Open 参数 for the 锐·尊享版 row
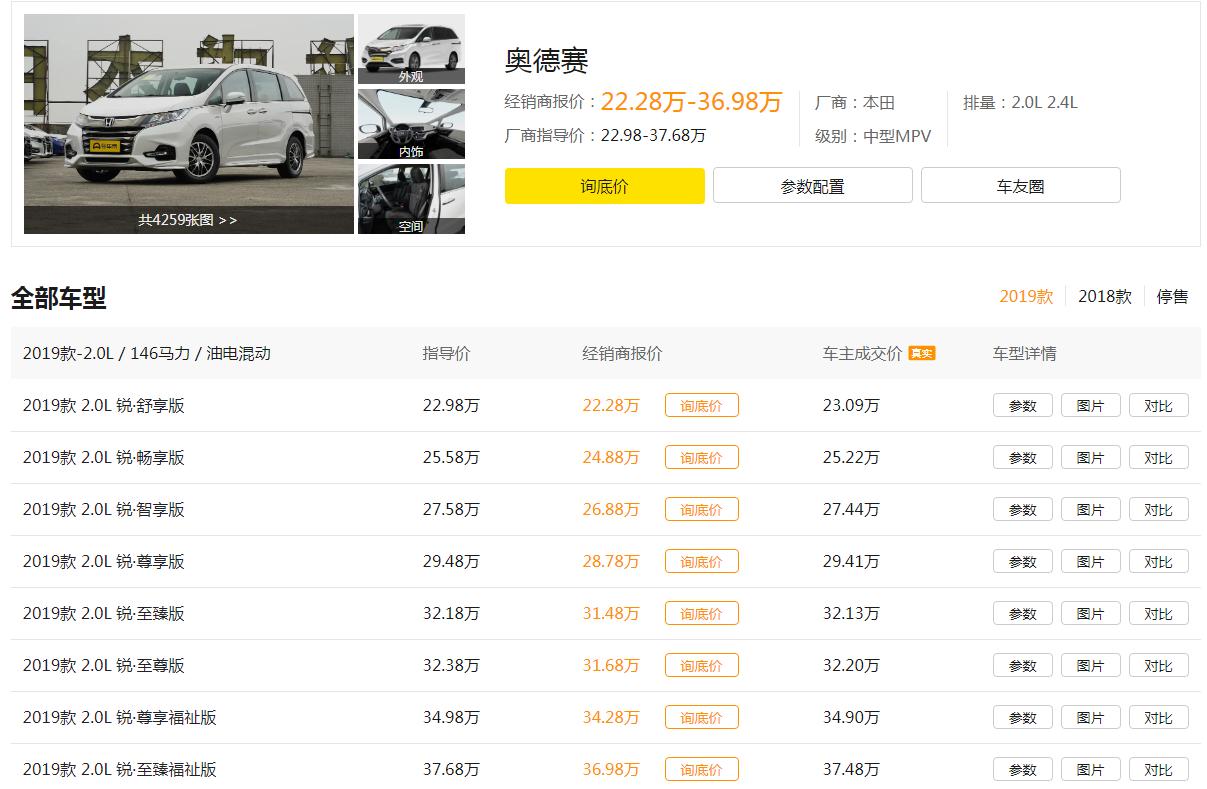This screenshot has height=789, width=1207. coord(1022,561)
